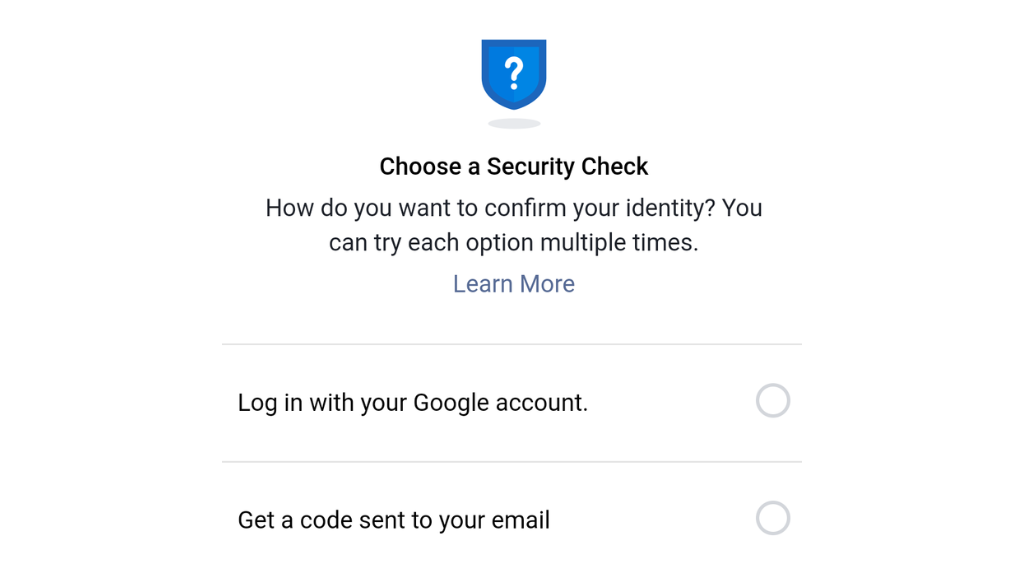Click 'Learn More' below the description

[513, 284]
